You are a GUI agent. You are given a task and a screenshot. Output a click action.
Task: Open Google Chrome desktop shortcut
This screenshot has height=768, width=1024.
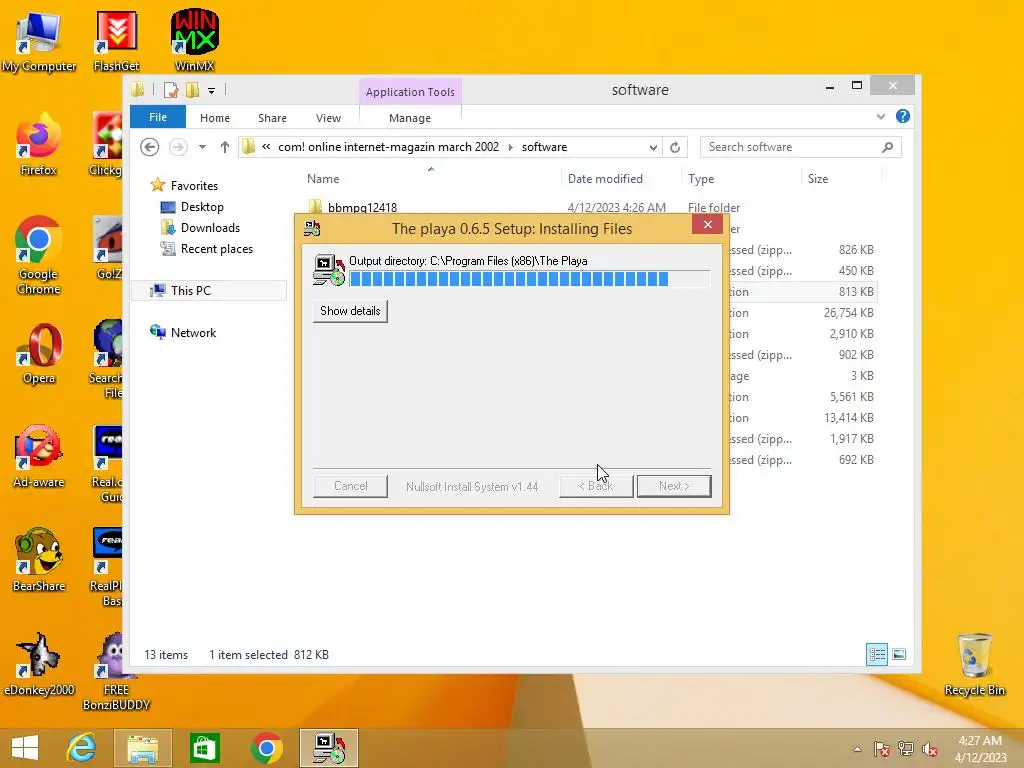39,256
